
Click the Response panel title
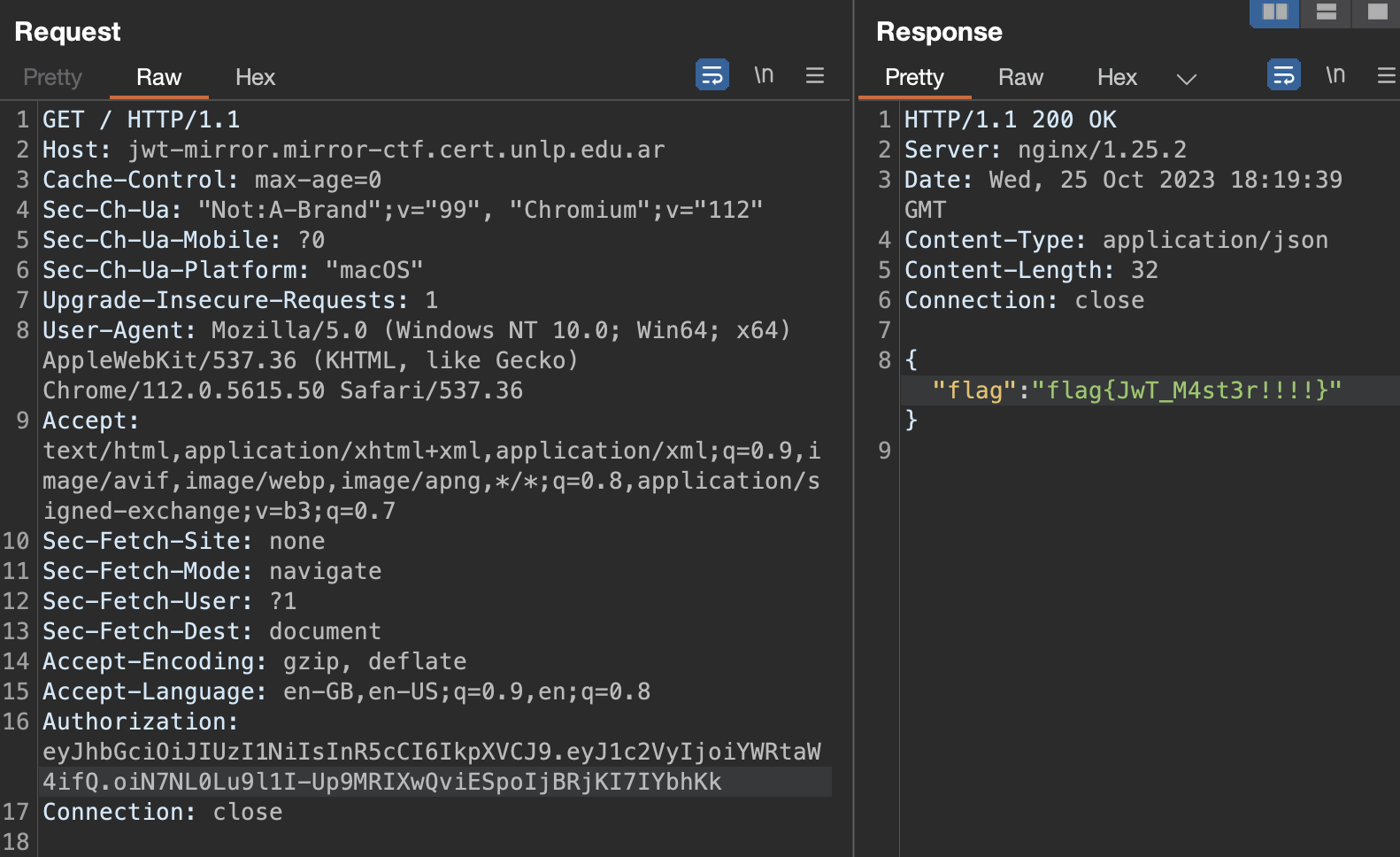tap(939, 32)
